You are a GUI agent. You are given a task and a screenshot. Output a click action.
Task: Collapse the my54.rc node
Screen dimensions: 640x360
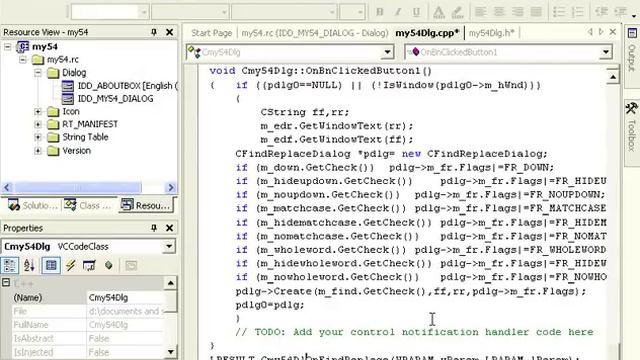[23, 60]
